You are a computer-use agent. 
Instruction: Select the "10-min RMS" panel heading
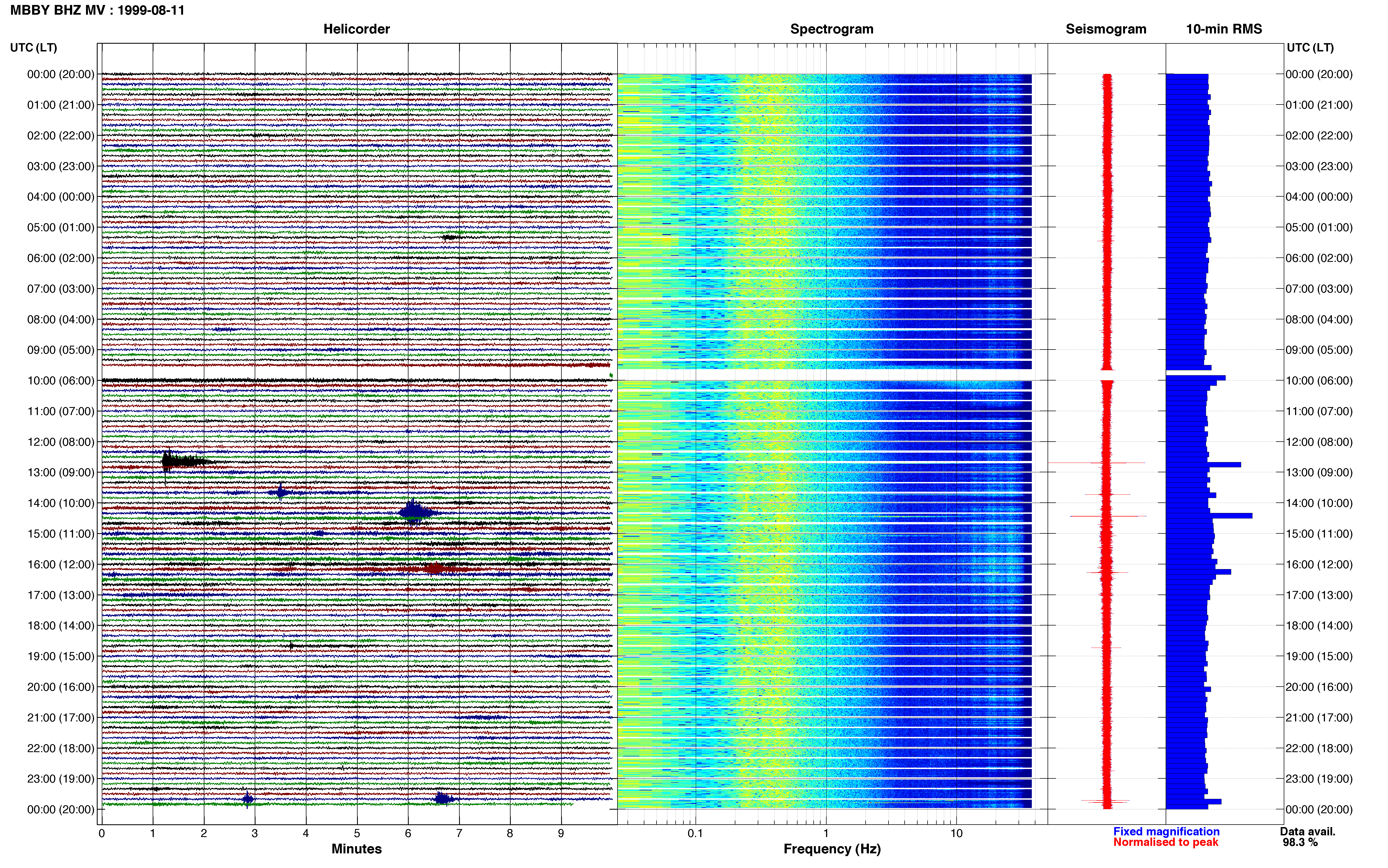coord(1224,29)
